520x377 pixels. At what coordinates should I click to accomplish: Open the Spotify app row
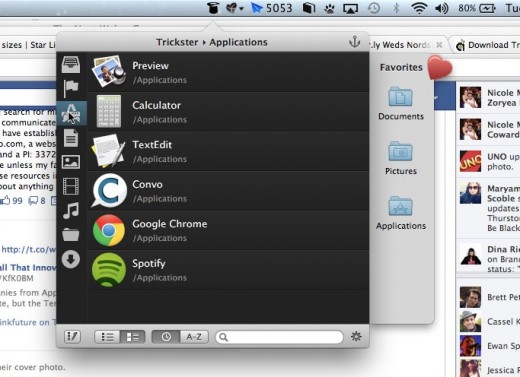coord(228,270)
